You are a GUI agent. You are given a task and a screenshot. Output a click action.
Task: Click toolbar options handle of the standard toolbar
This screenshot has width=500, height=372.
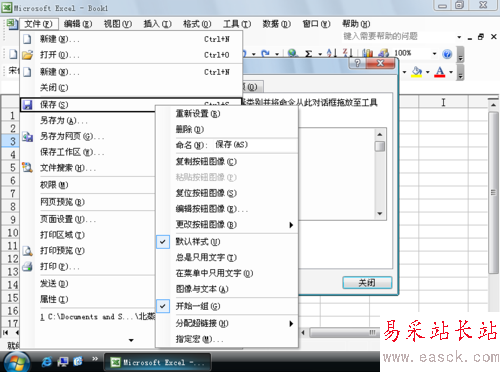460,54
